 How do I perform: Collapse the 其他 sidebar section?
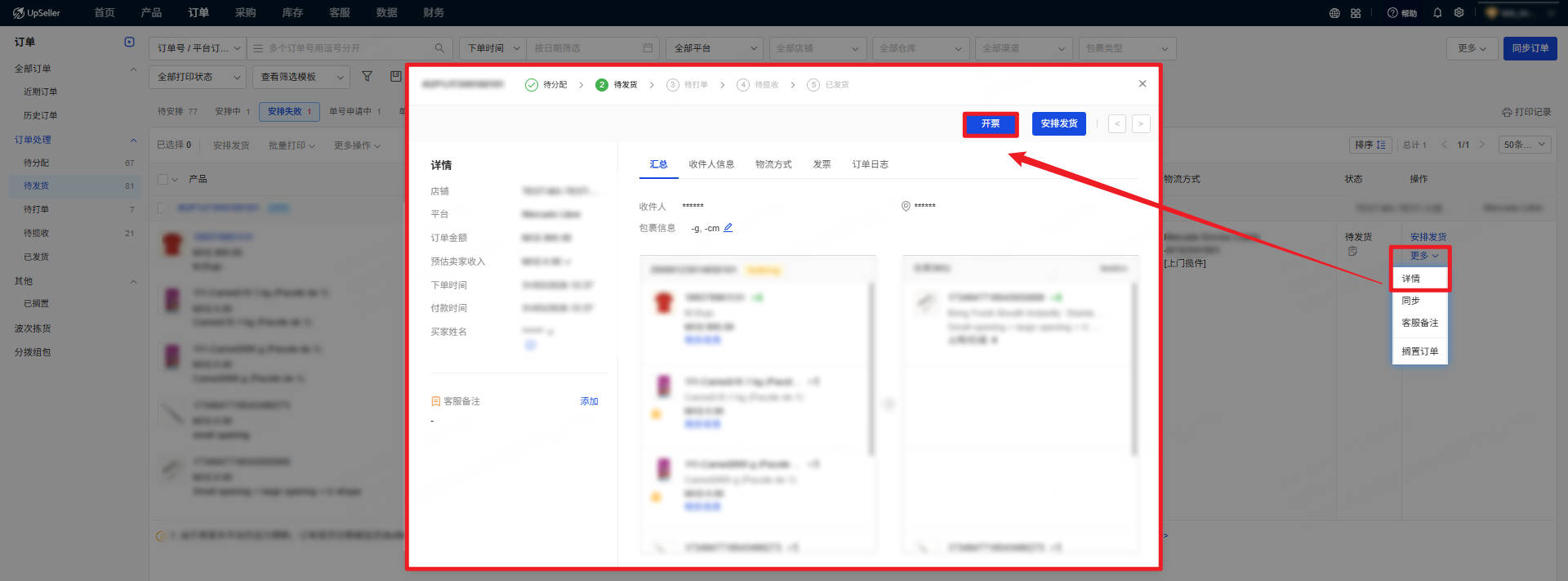click(x=133, y=281)
